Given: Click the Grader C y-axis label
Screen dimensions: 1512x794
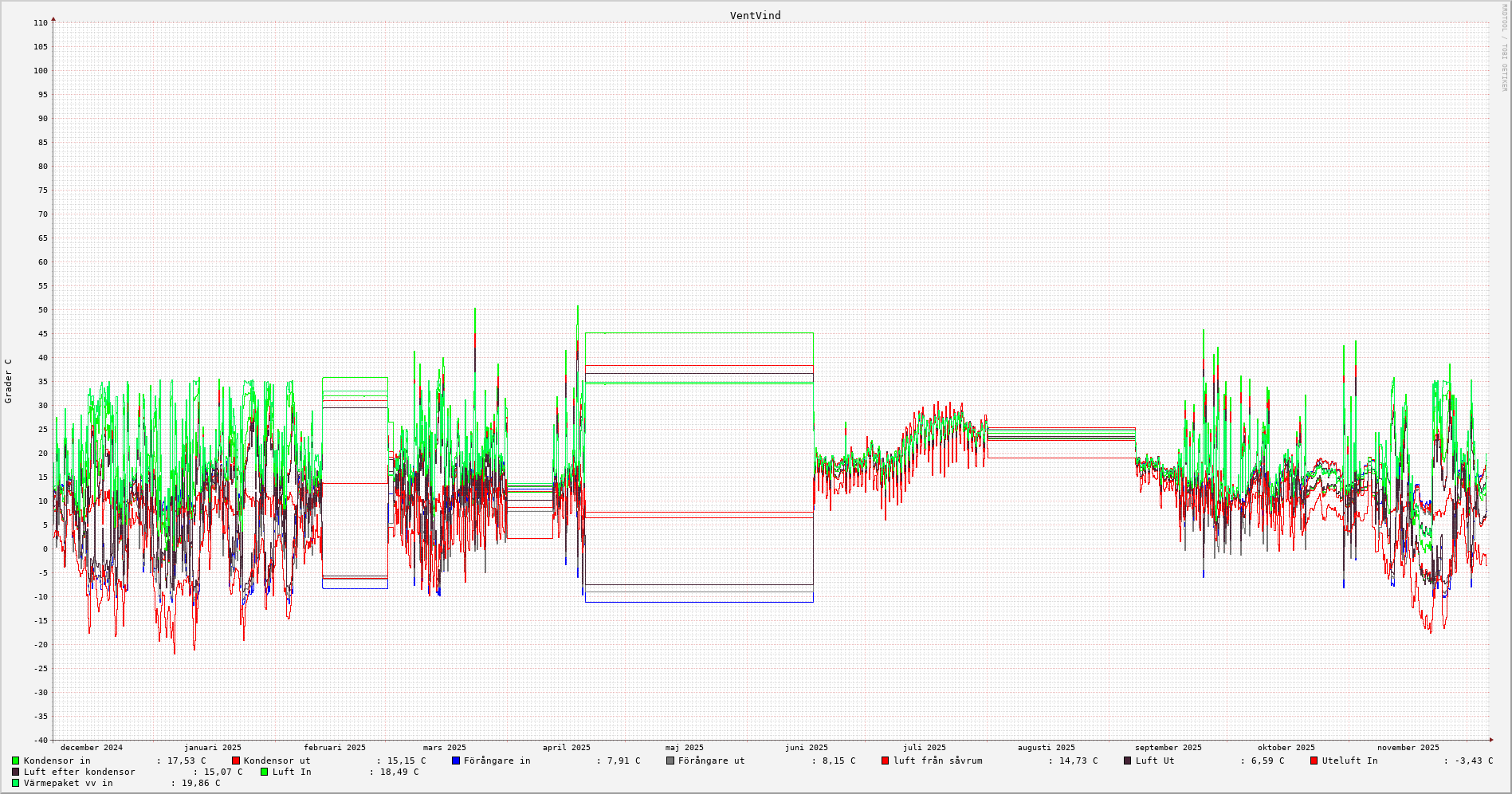Looking at the screenshot, I should 9,380.
